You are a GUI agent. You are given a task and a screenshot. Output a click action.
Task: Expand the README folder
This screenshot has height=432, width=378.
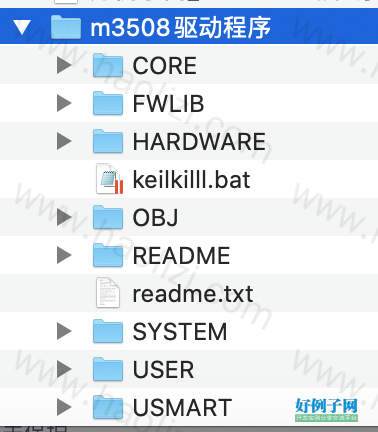(x=64, y=255)
